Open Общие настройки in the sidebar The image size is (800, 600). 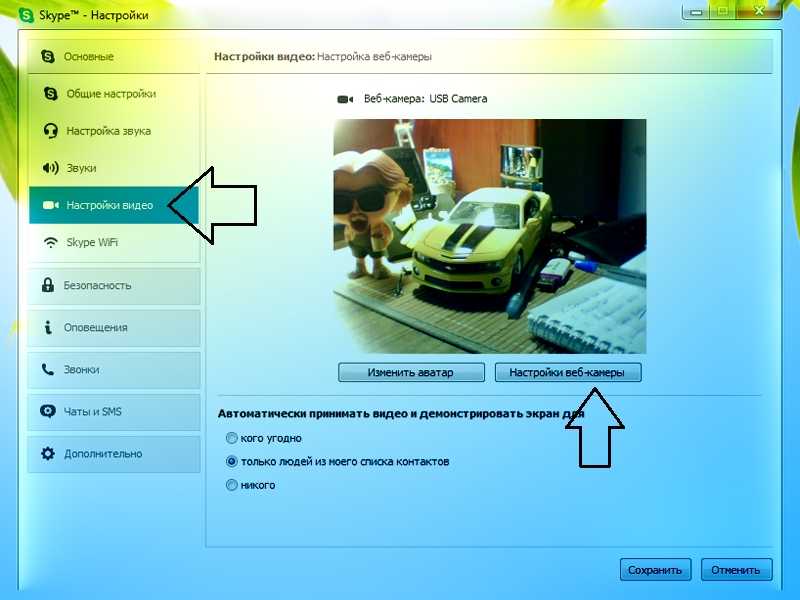[114, 93]
